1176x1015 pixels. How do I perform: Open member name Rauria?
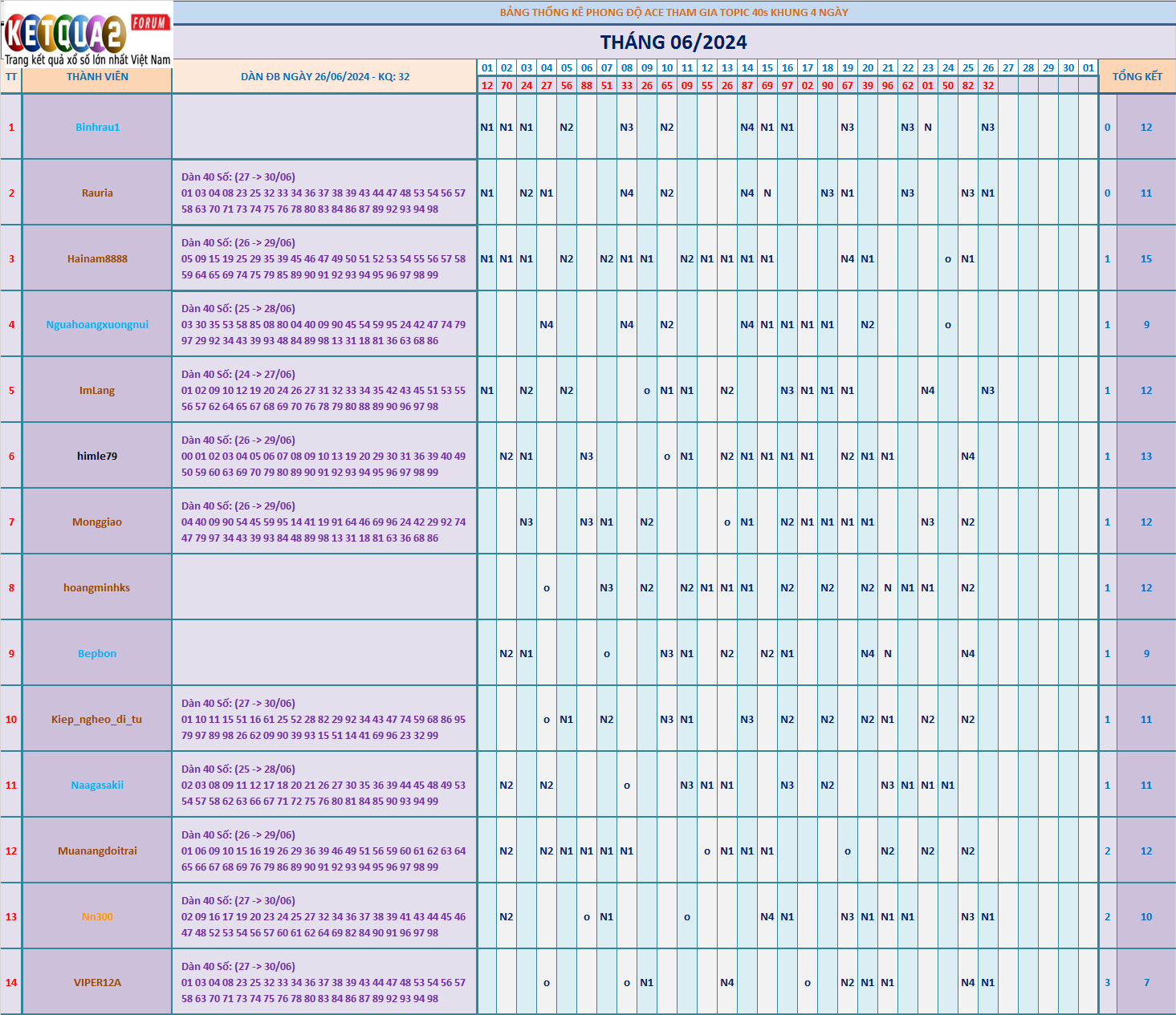pyautogui.click(x=97, y=193)
